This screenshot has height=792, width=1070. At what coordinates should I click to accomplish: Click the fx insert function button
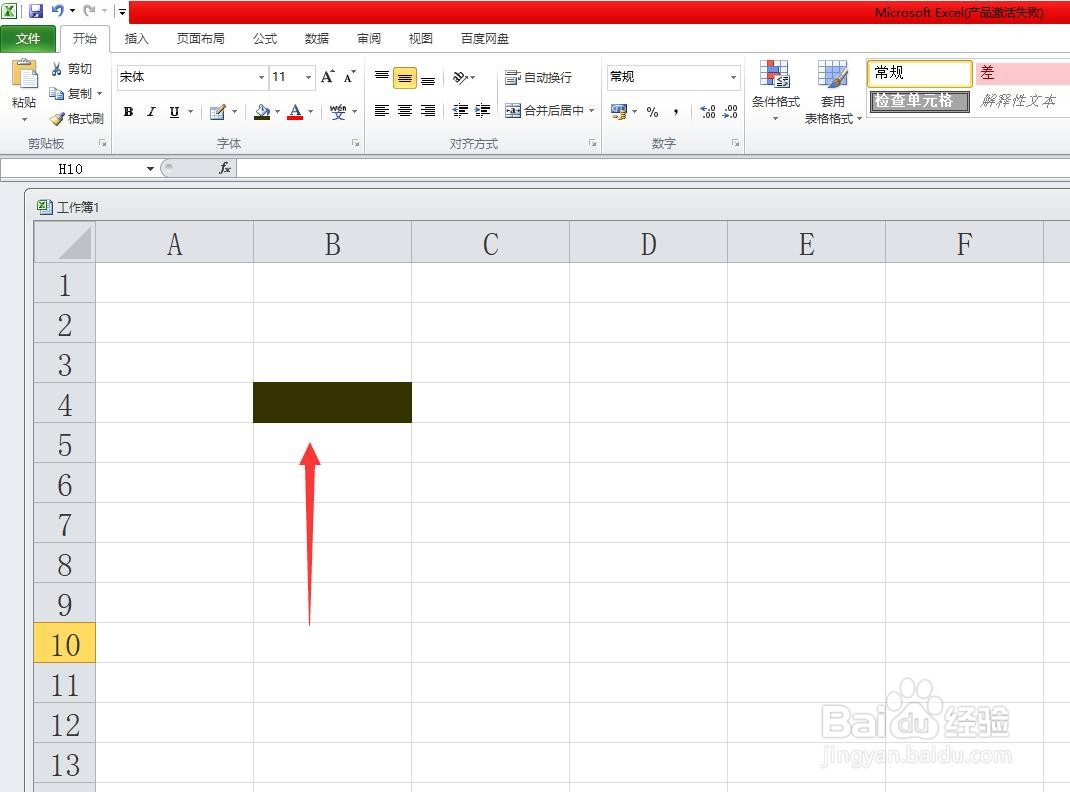point(225,168)
